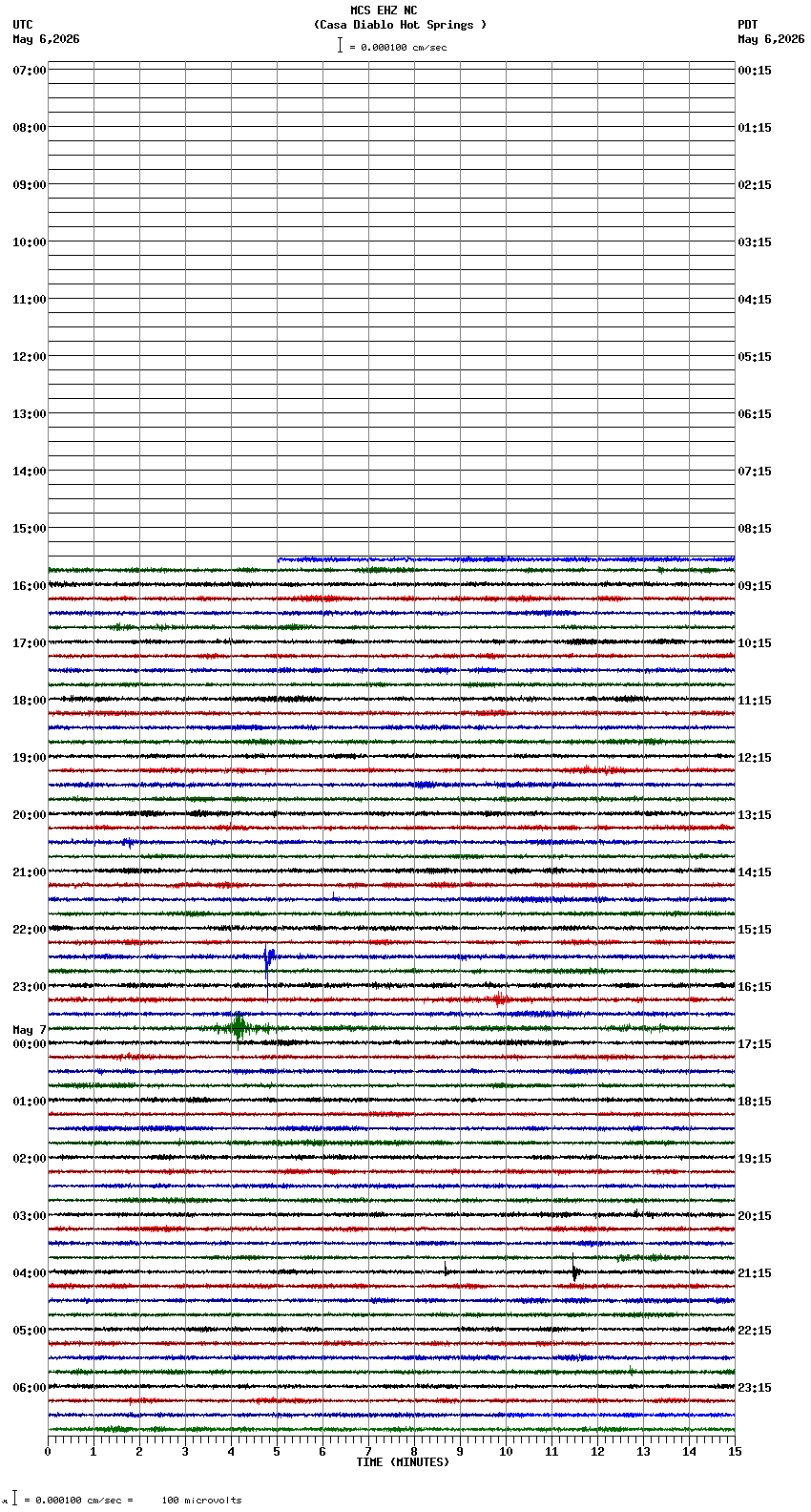Select the '13:15' PDT time label
811x1512 pixels.
(x=755, y=815)
